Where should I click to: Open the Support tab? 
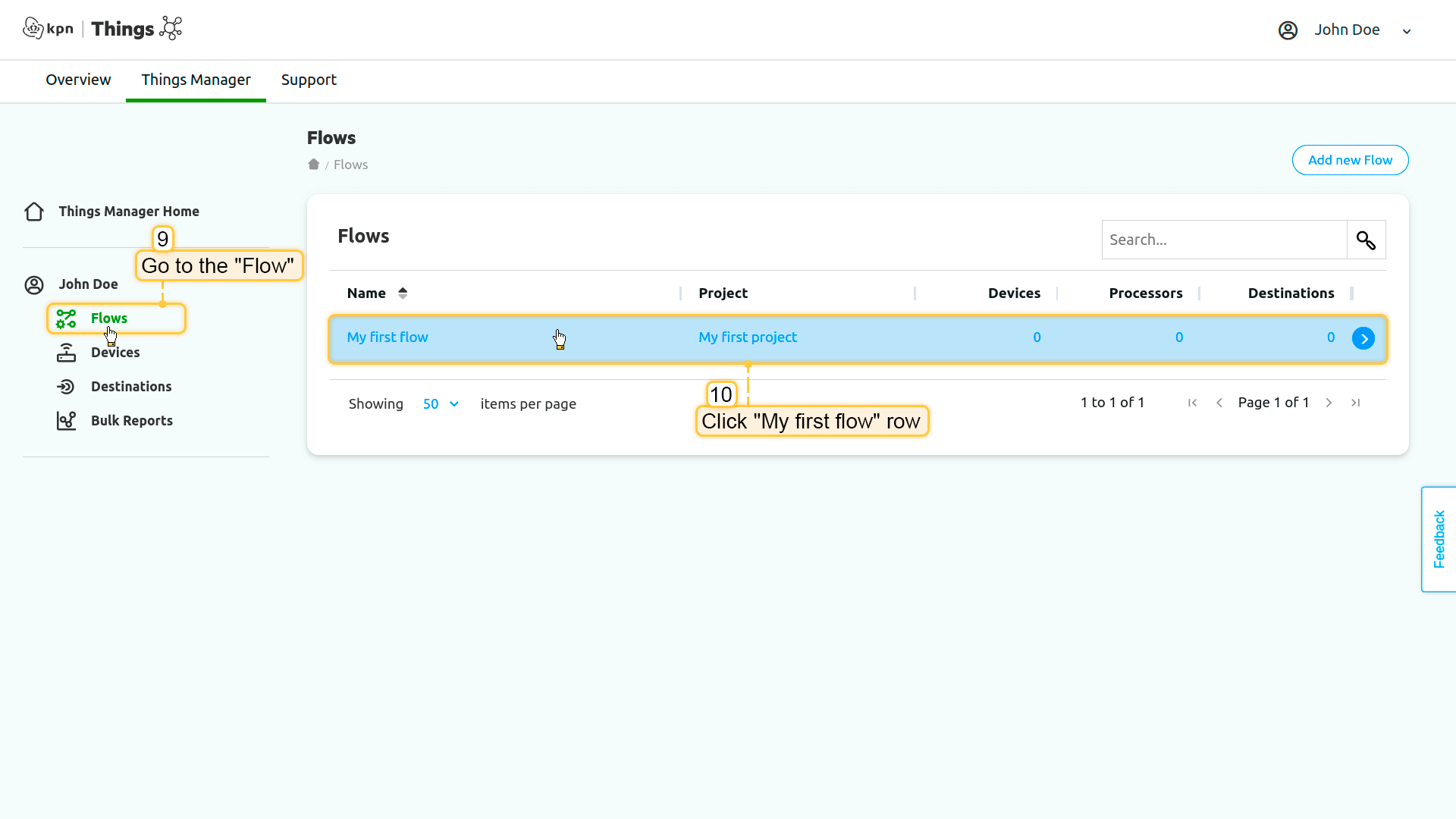coord(309,80)
